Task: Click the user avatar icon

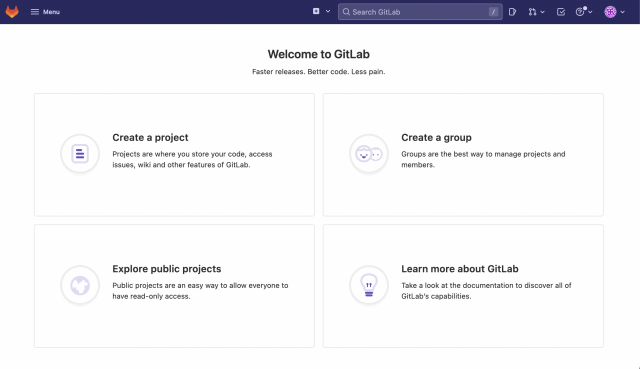Action: click(610, 12)
